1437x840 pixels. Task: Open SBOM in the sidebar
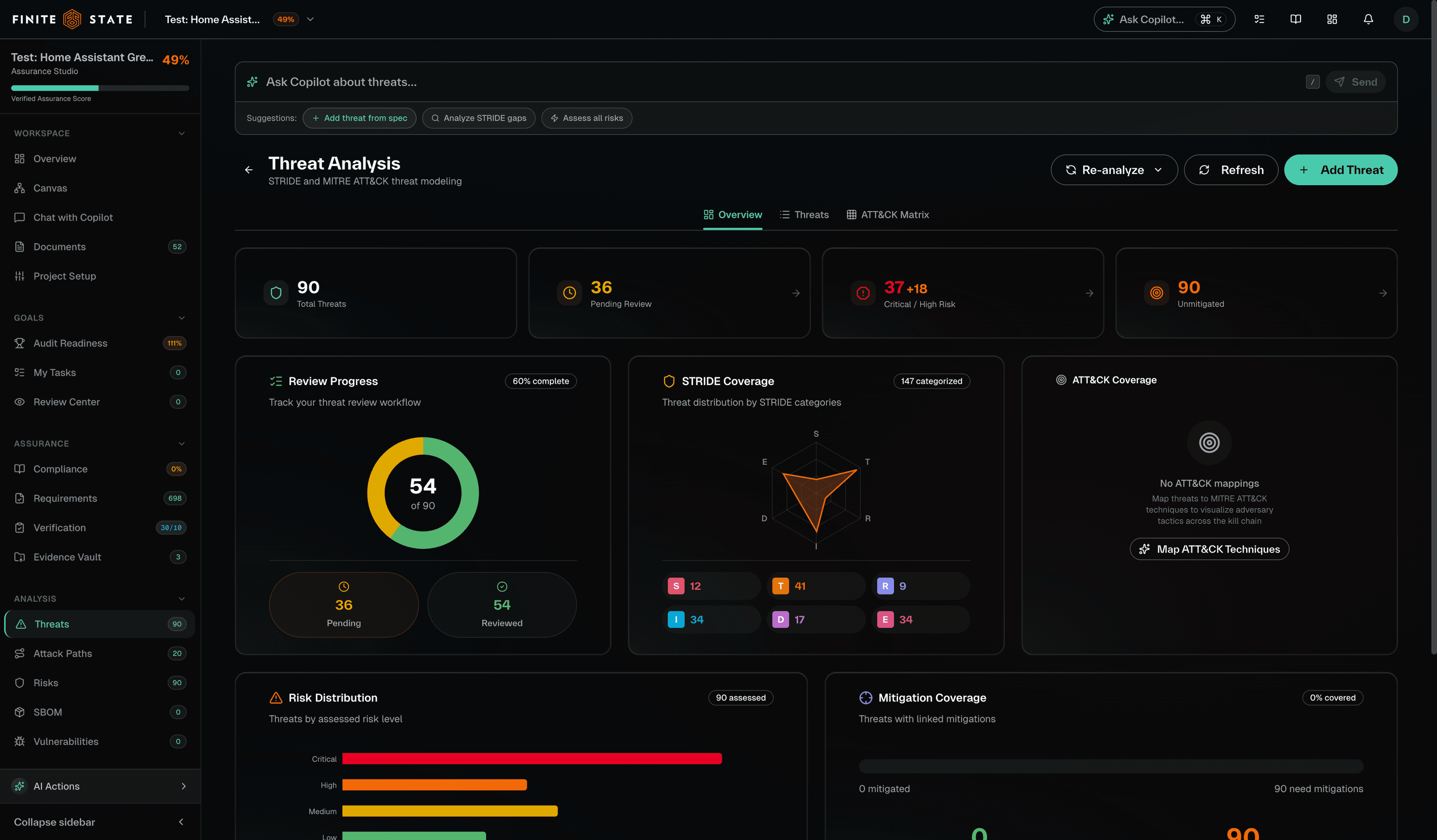coord(48,712)
